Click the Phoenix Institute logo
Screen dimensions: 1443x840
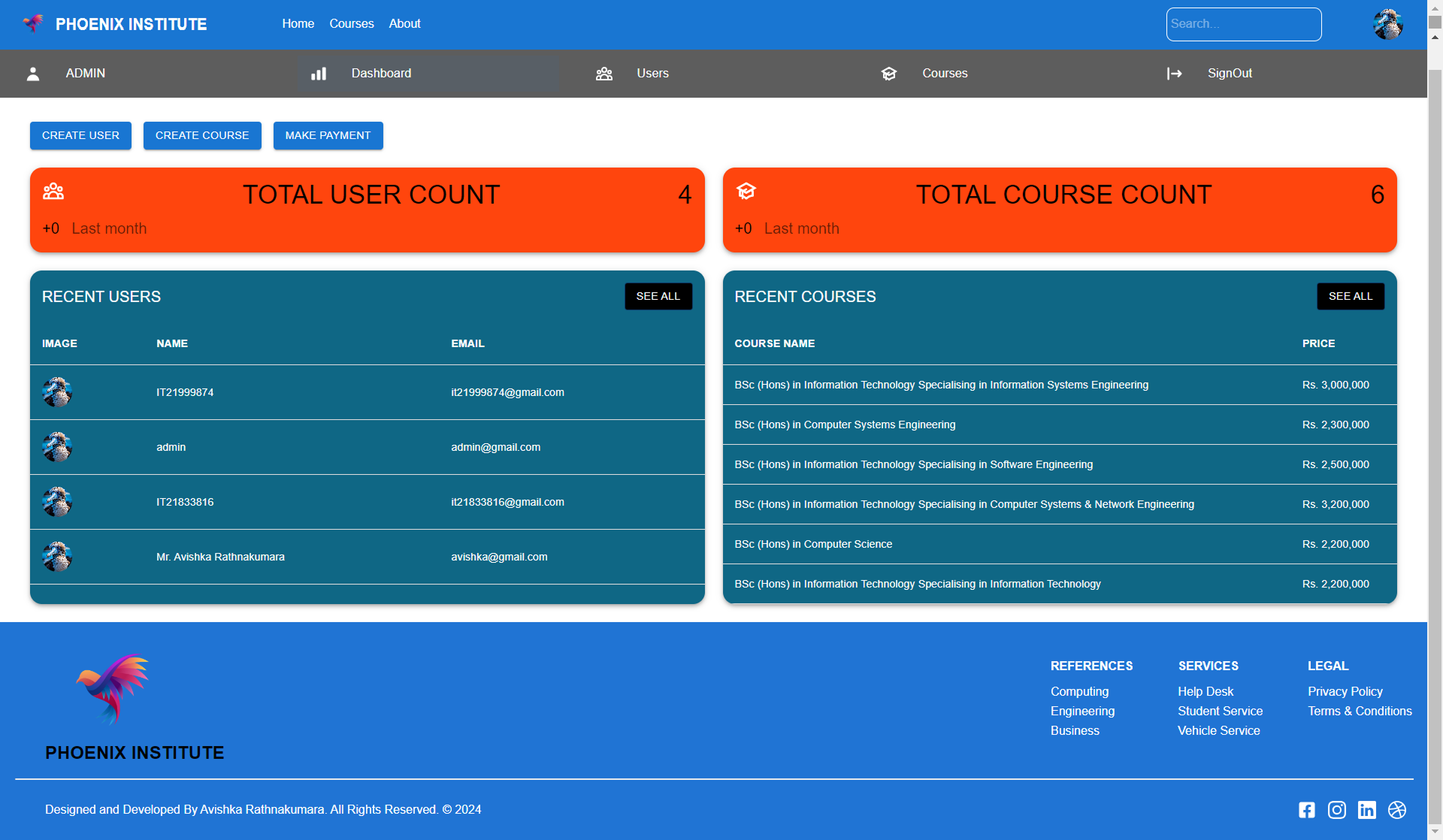pos(33,23)
